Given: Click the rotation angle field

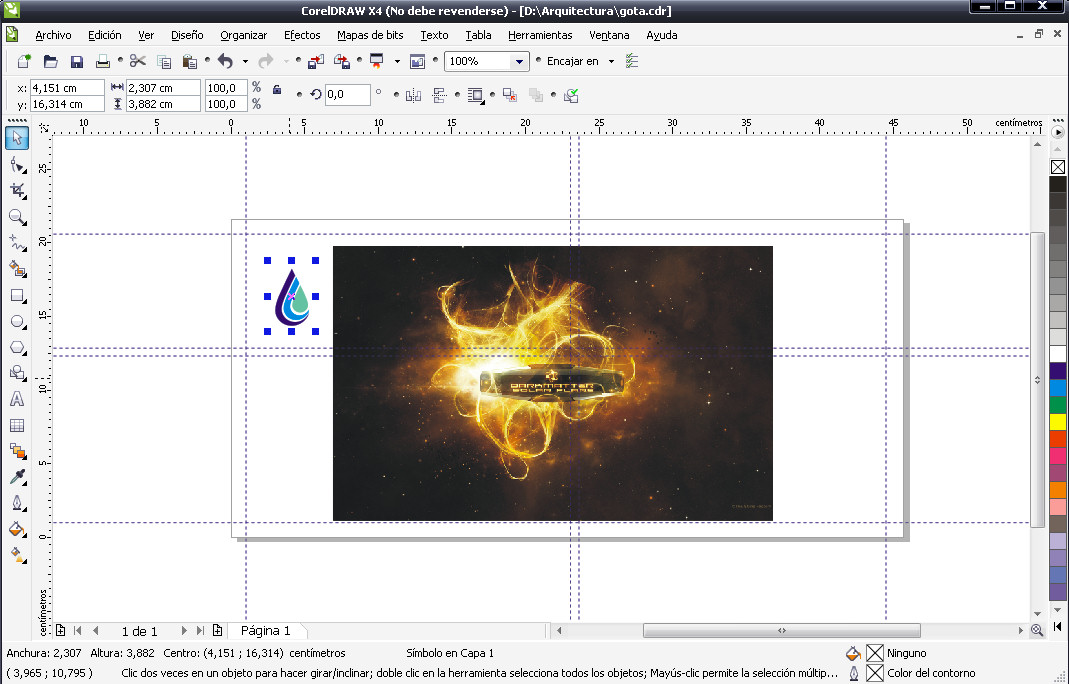Looking at the screenshot, I should pyautogui.click(x=347, y=95).
